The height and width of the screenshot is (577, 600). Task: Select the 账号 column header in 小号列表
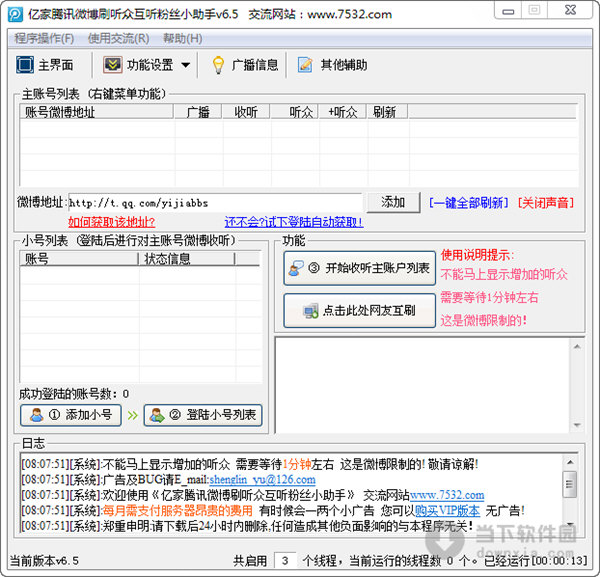tap(79, 259)
